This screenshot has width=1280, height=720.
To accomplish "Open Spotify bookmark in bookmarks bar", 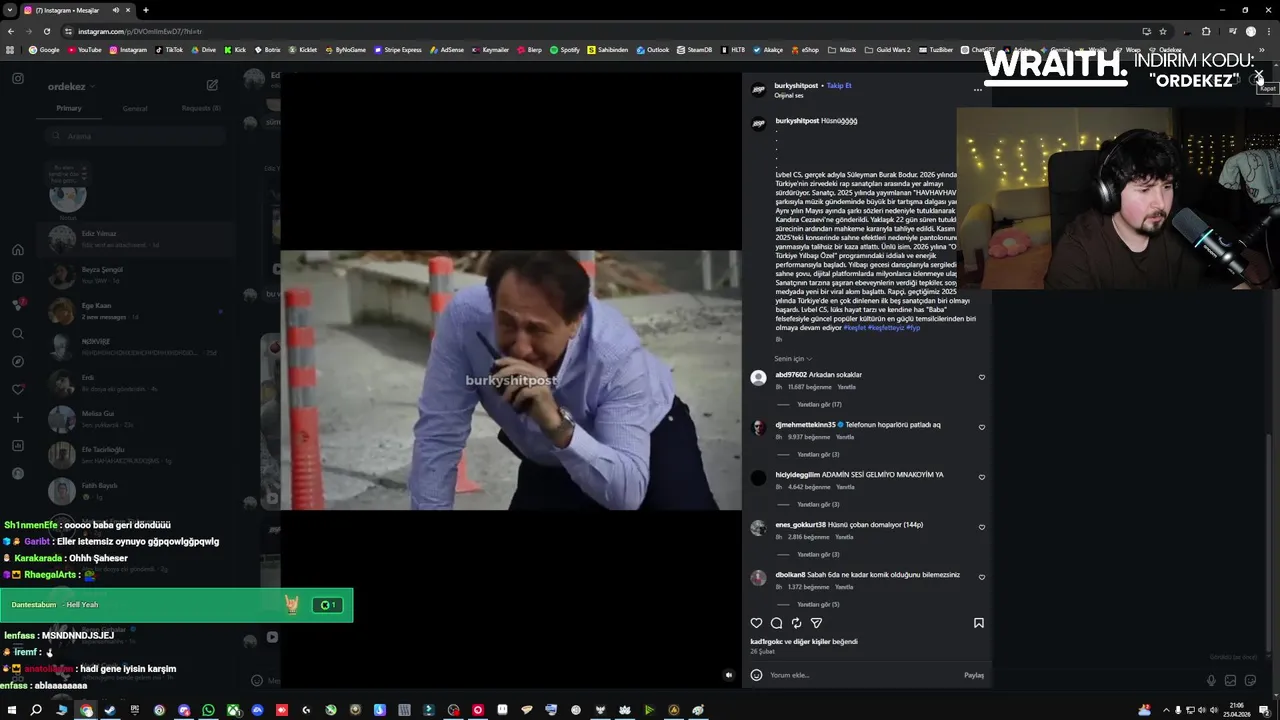I will (x=565, y=49).
